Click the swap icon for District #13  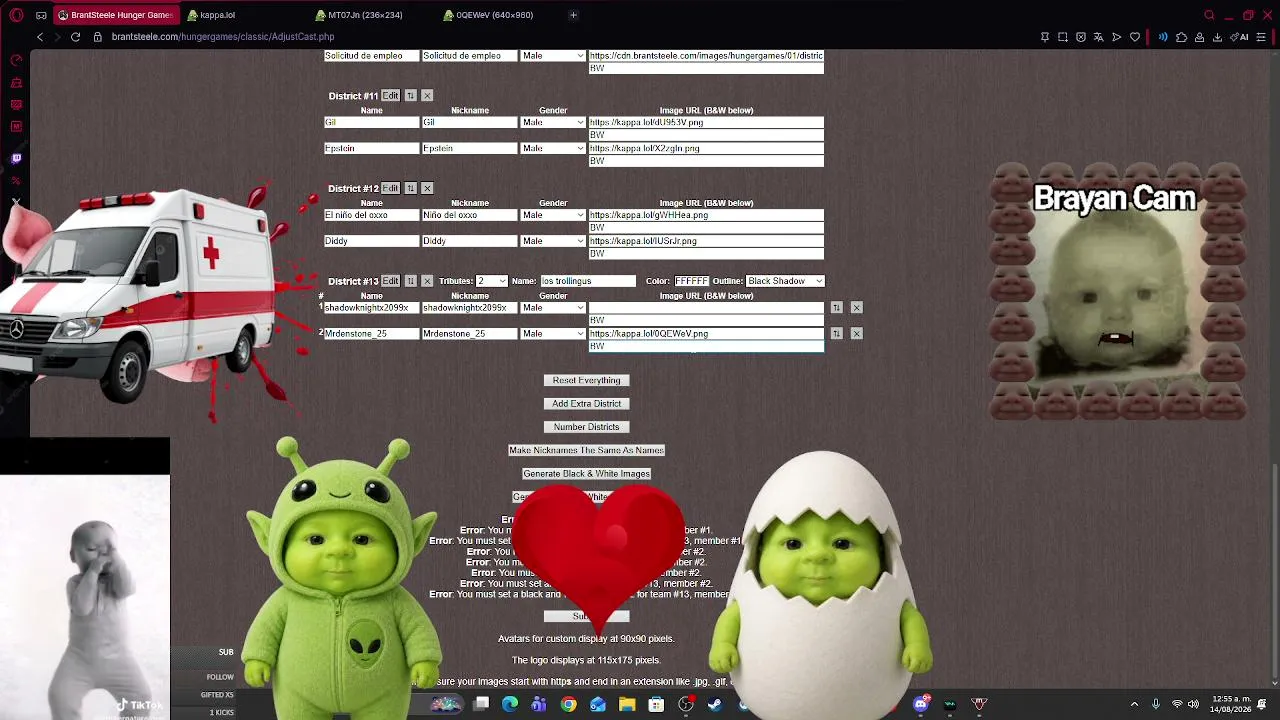click(410, 281)
